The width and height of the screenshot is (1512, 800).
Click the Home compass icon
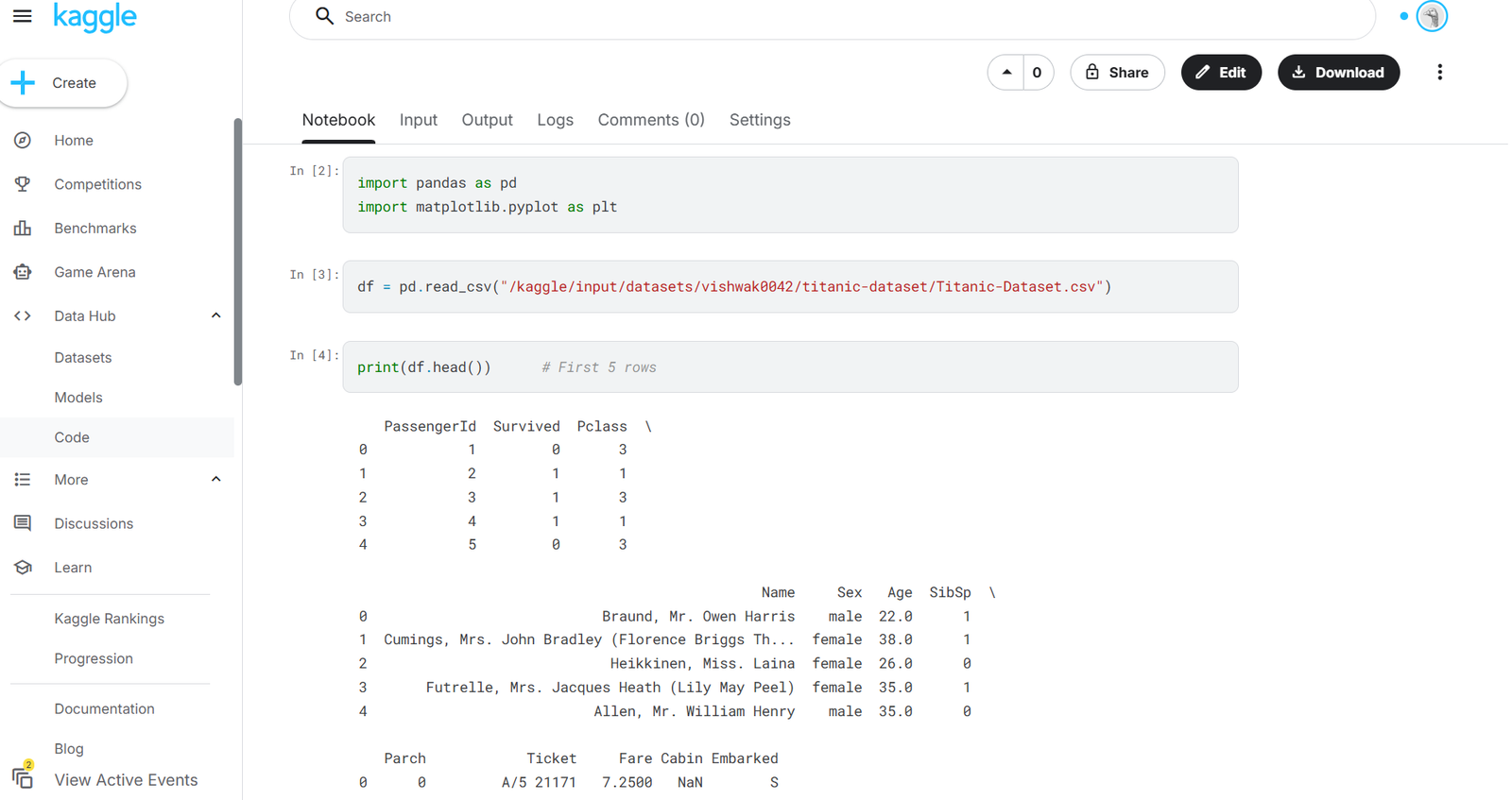(23, 141)
